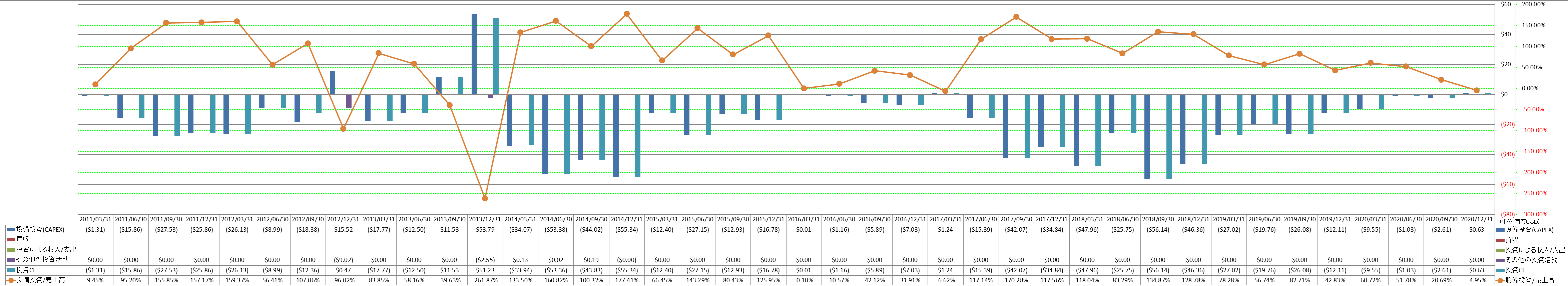Click the CAPEX value $15.52

point(343,230)
